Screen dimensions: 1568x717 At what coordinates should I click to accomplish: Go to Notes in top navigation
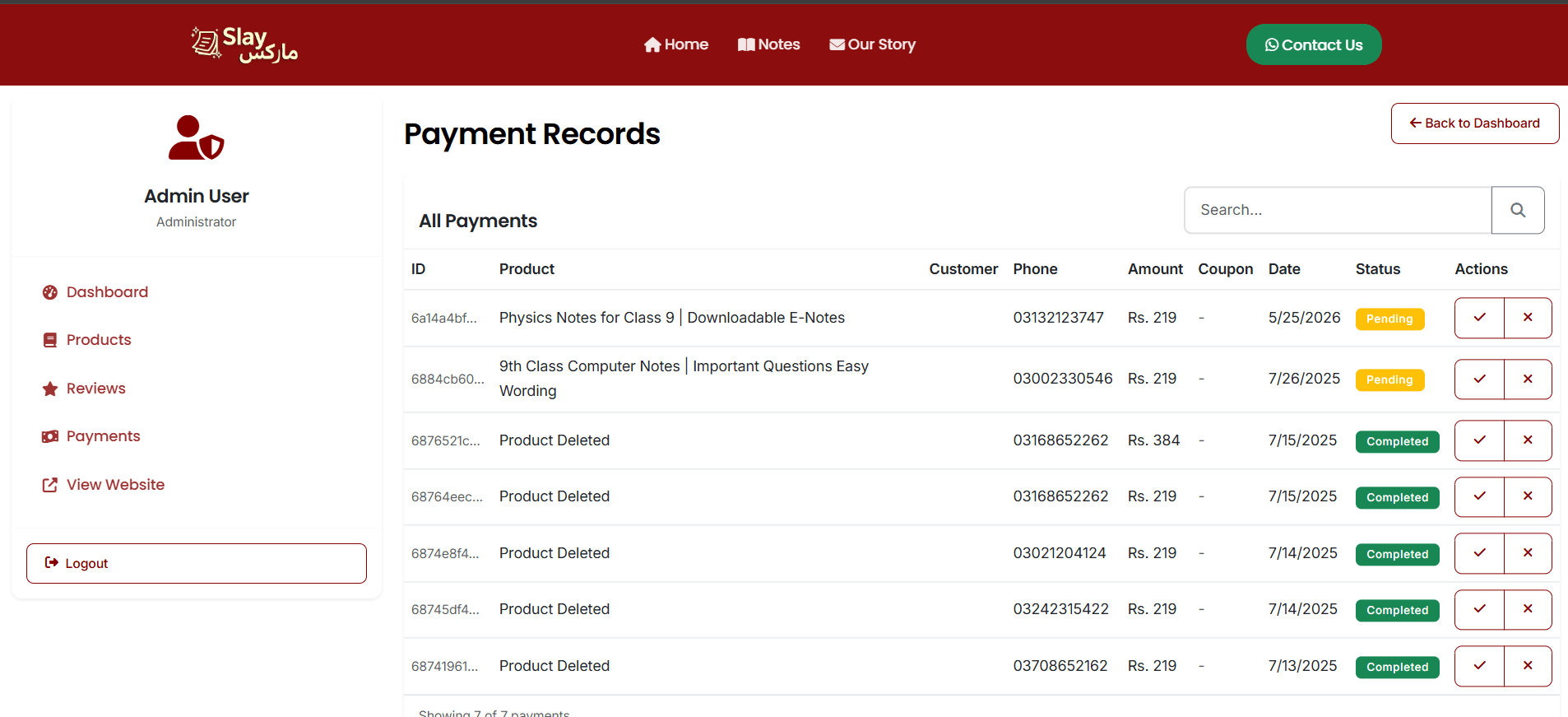point(768,44)
